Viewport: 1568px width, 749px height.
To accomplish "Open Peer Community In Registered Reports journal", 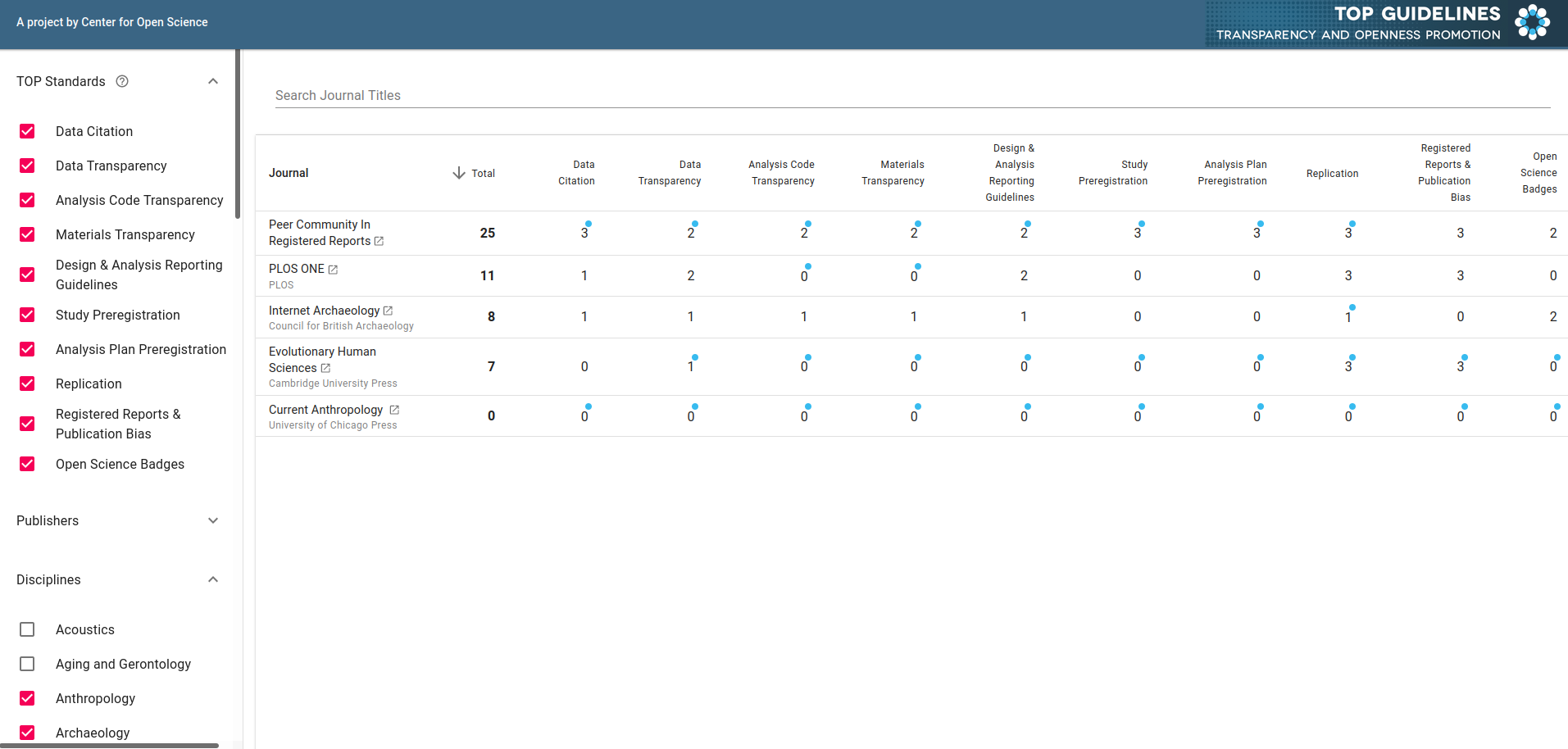I will [x=320, y=233].
